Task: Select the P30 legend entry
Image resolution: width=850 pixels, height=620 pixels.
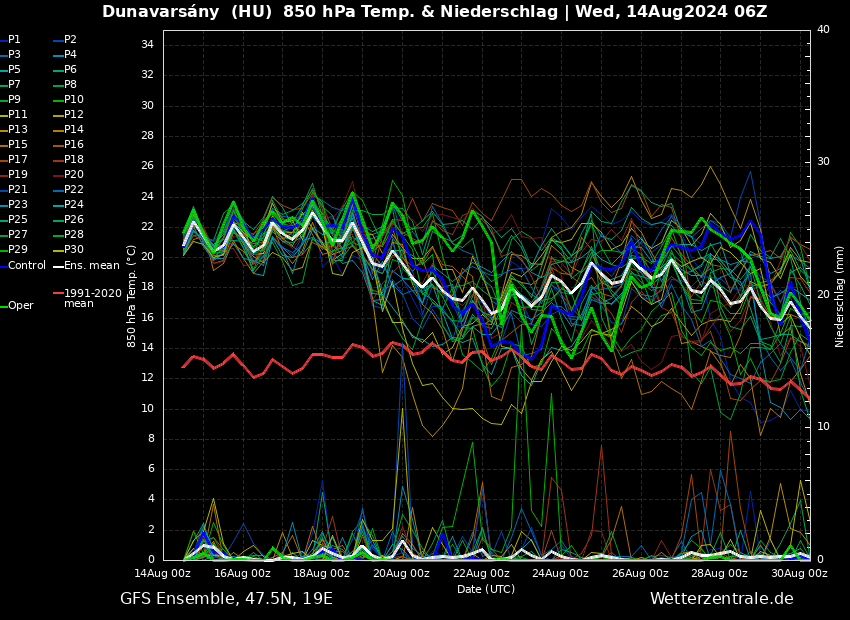Action: (73, 250)
